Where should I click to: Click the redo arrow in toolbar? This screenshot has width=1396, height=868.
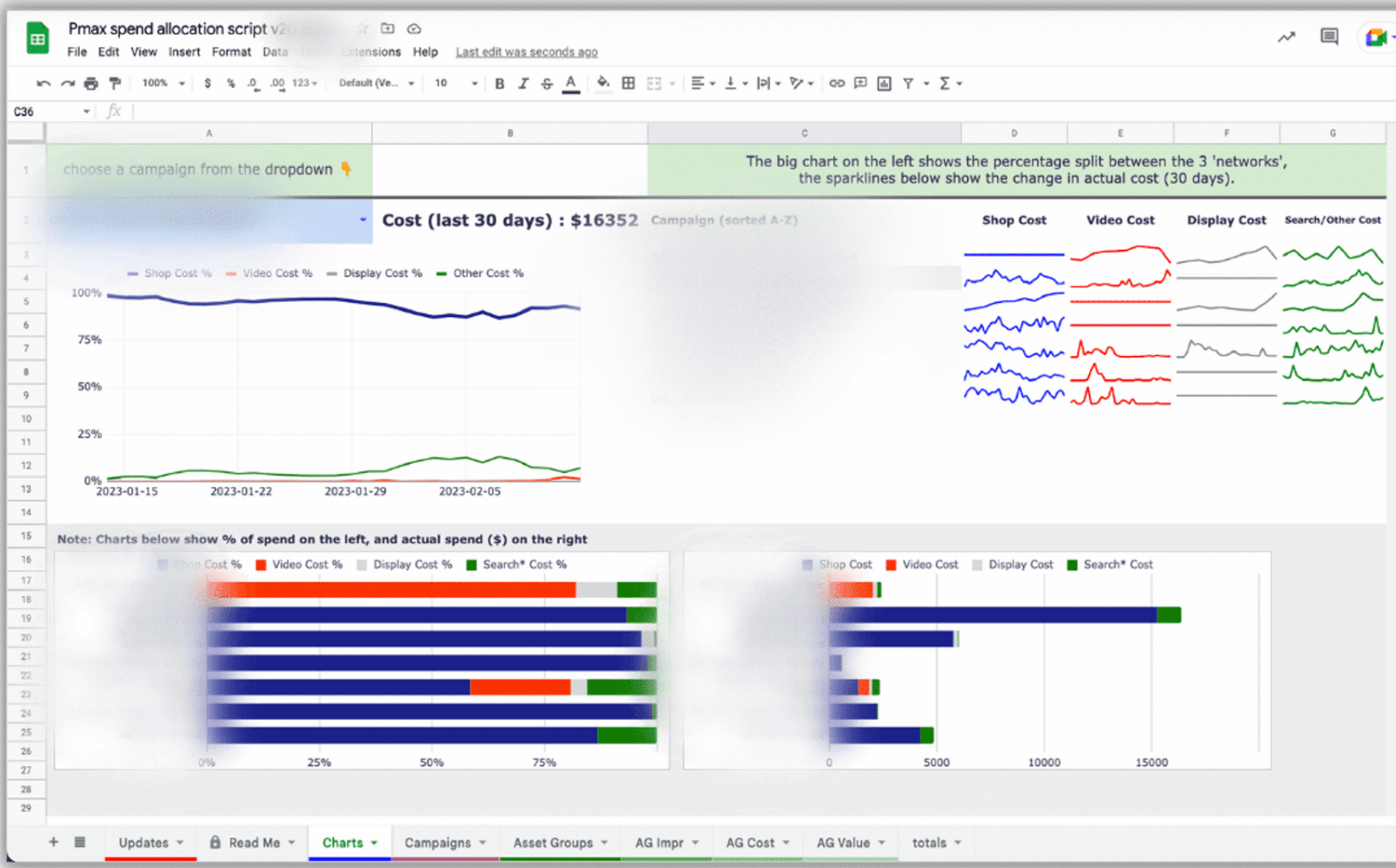point(67,83)
